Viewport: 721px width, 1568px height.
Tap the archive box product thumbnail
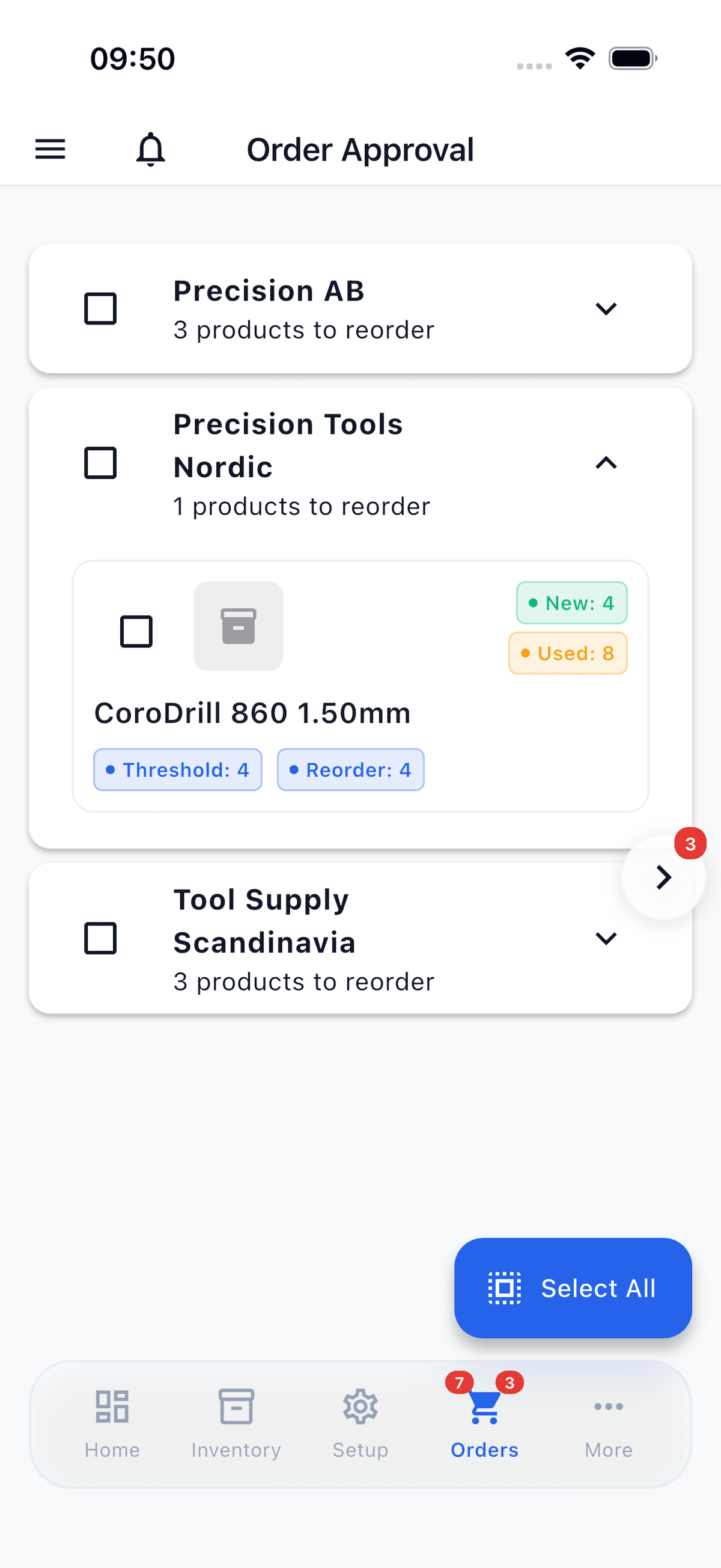pyautogui.click(x=238, y=626)
